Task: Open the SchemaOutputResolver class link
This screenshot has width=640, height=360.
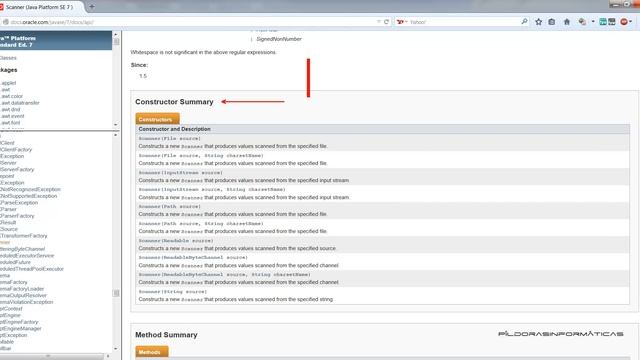Action: pyautogui.click(x=23, y=296)
